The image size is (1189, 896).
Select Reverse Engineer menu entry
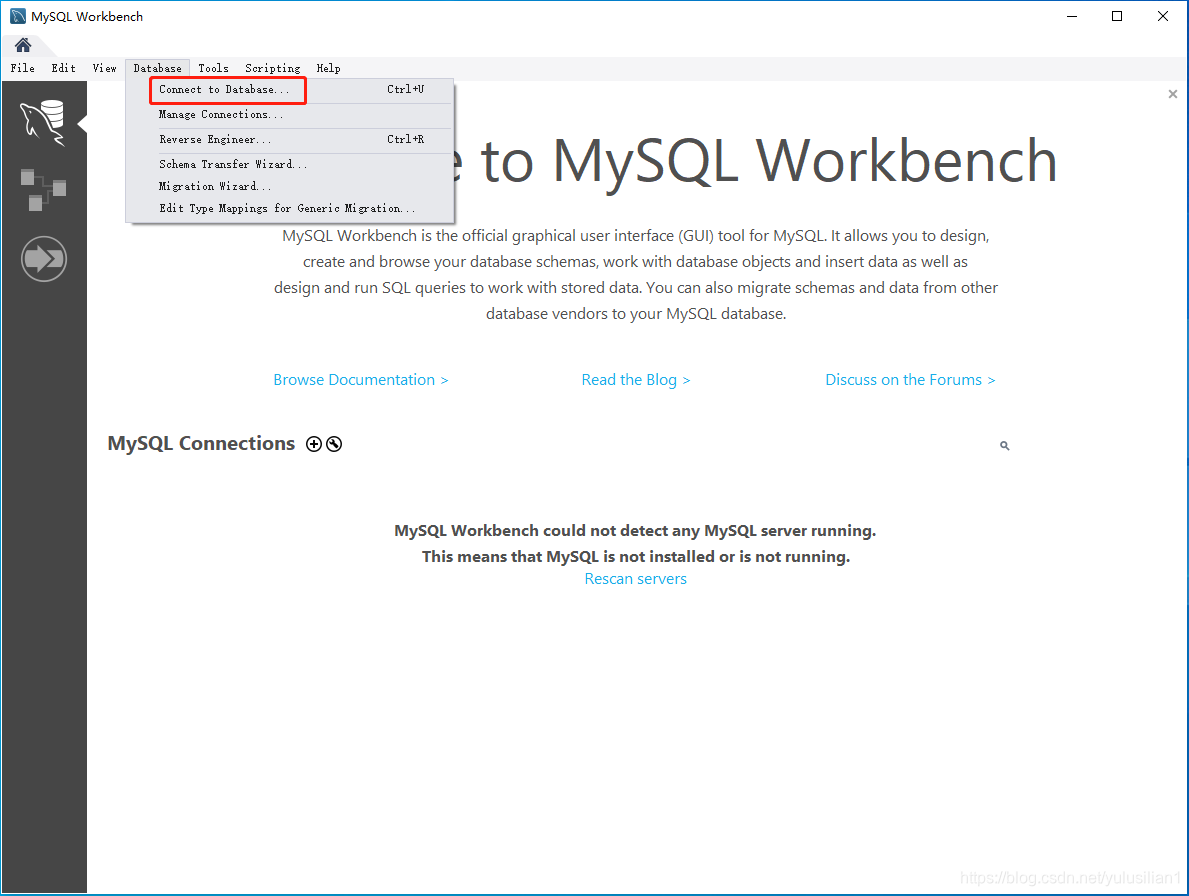tap(290, 139)
